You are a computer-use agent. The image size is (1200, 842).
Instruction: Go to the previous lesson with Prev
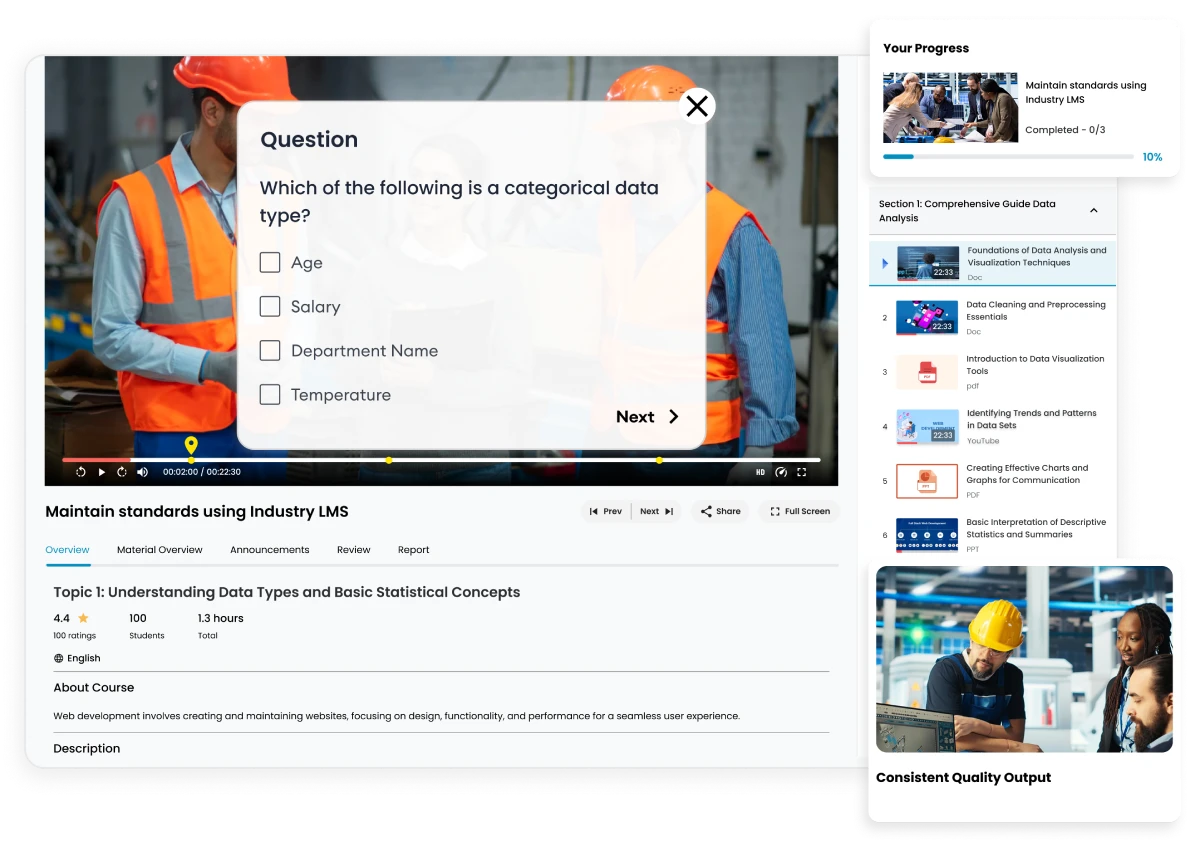[606, 511]
